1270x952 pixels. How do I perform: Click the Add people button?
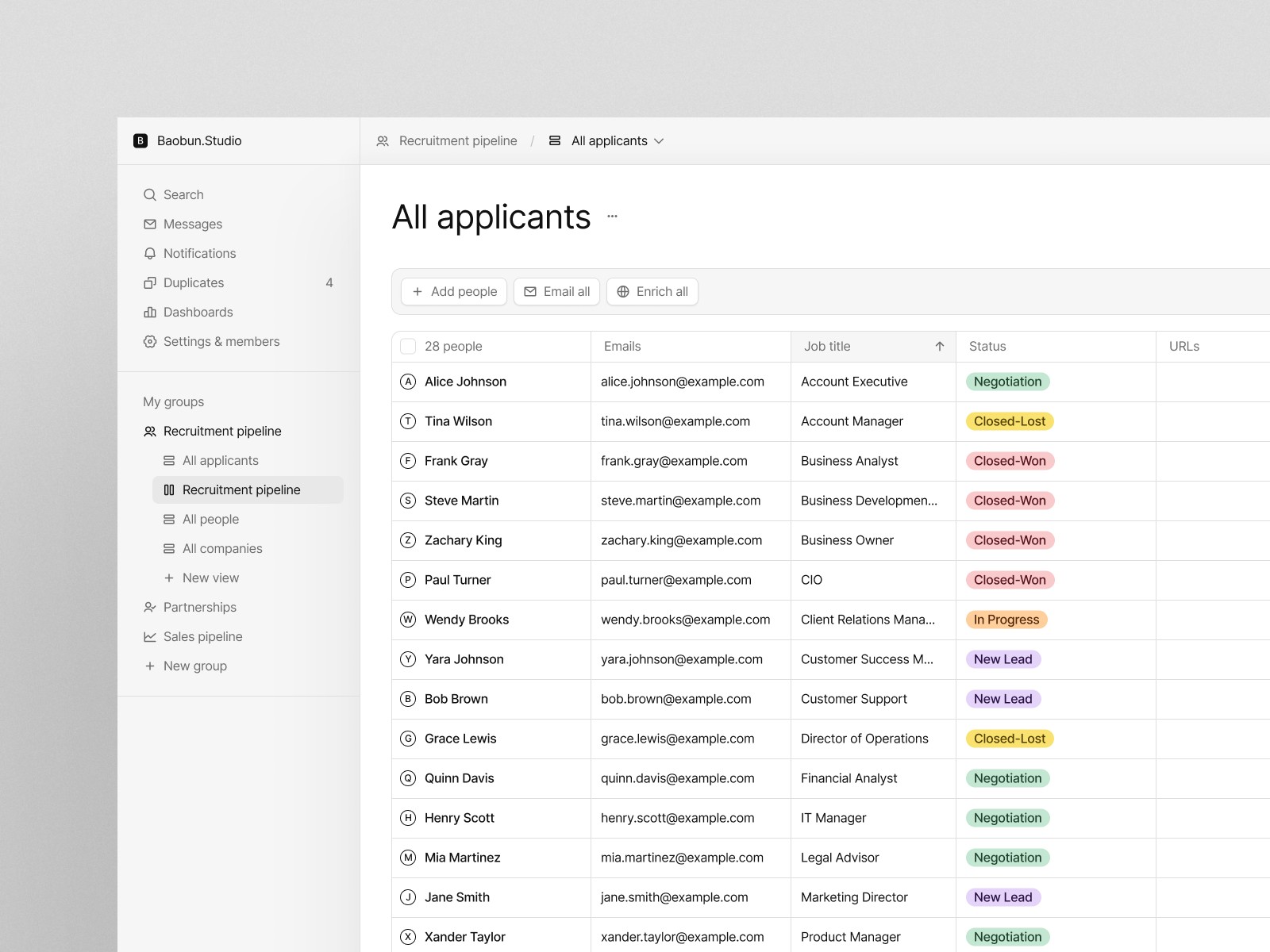(454, 291)
